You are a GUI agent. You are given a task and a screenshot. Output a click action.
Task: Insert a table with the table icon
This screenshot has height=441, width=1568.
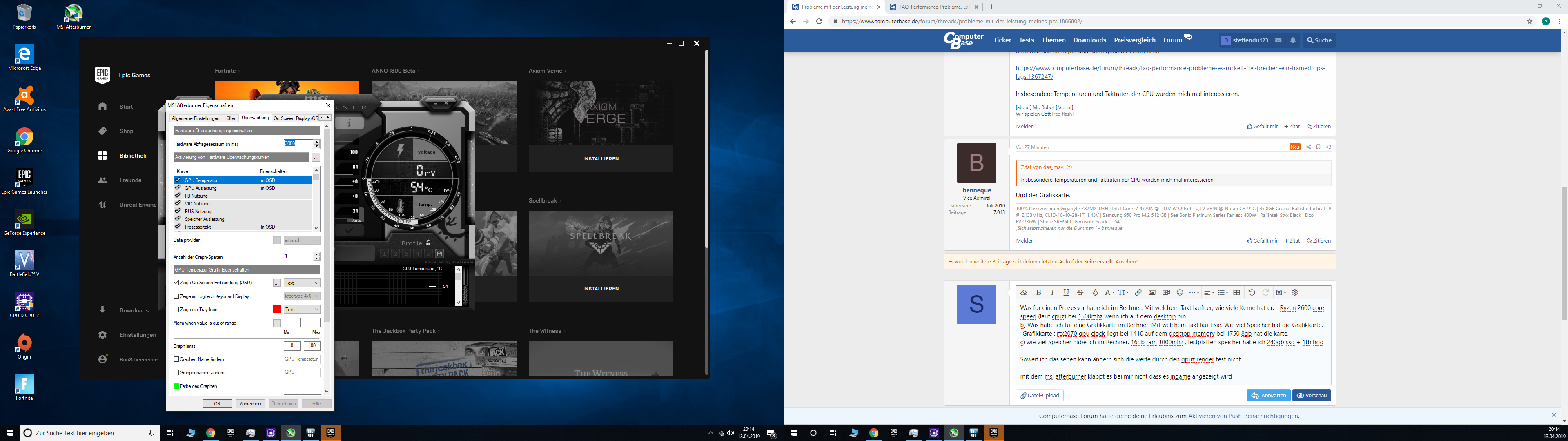(x=1236, y=292)
